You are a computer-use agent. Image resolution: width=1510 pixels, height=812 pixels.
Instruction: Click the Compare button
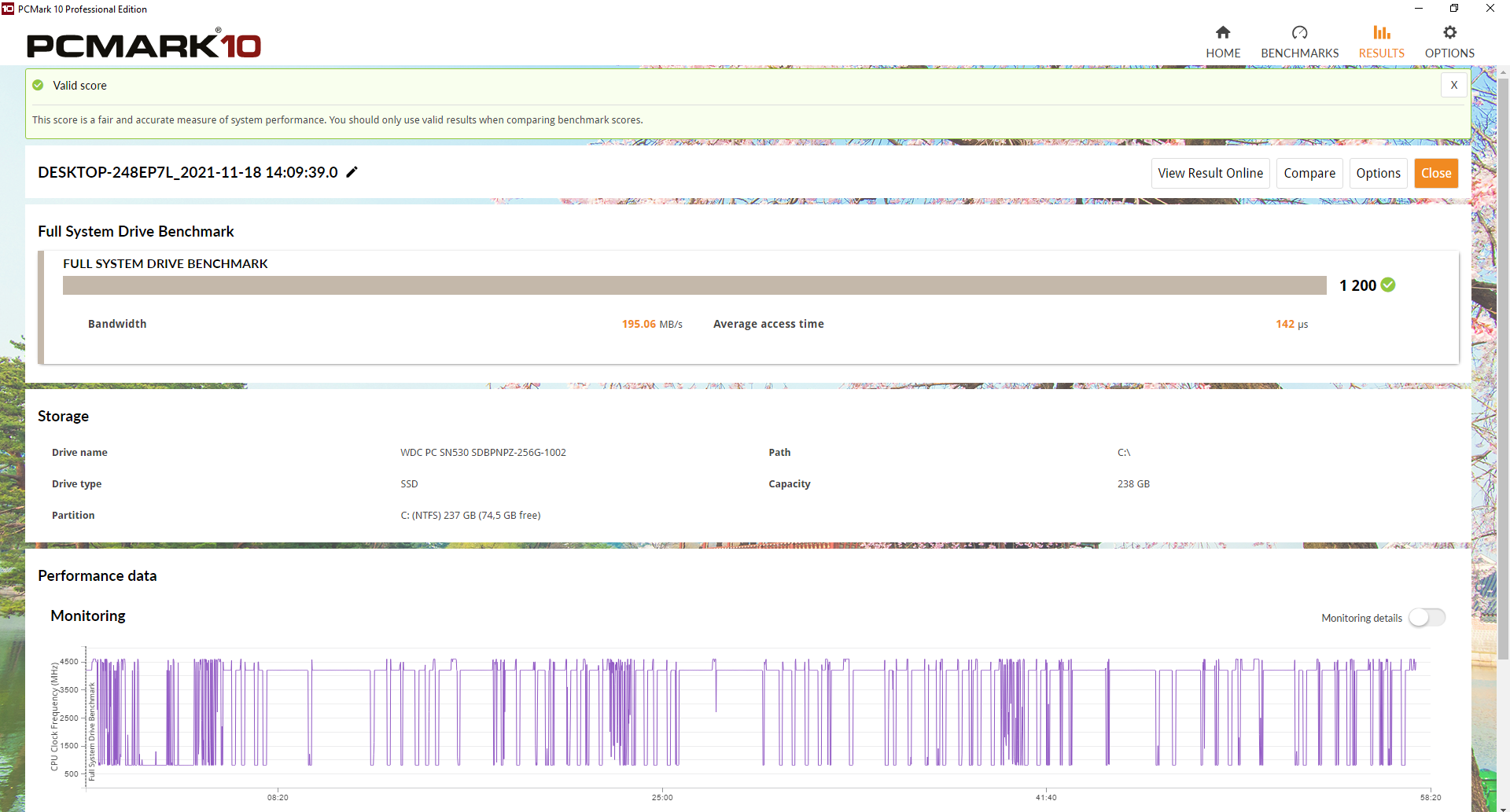coord(1309,173)
